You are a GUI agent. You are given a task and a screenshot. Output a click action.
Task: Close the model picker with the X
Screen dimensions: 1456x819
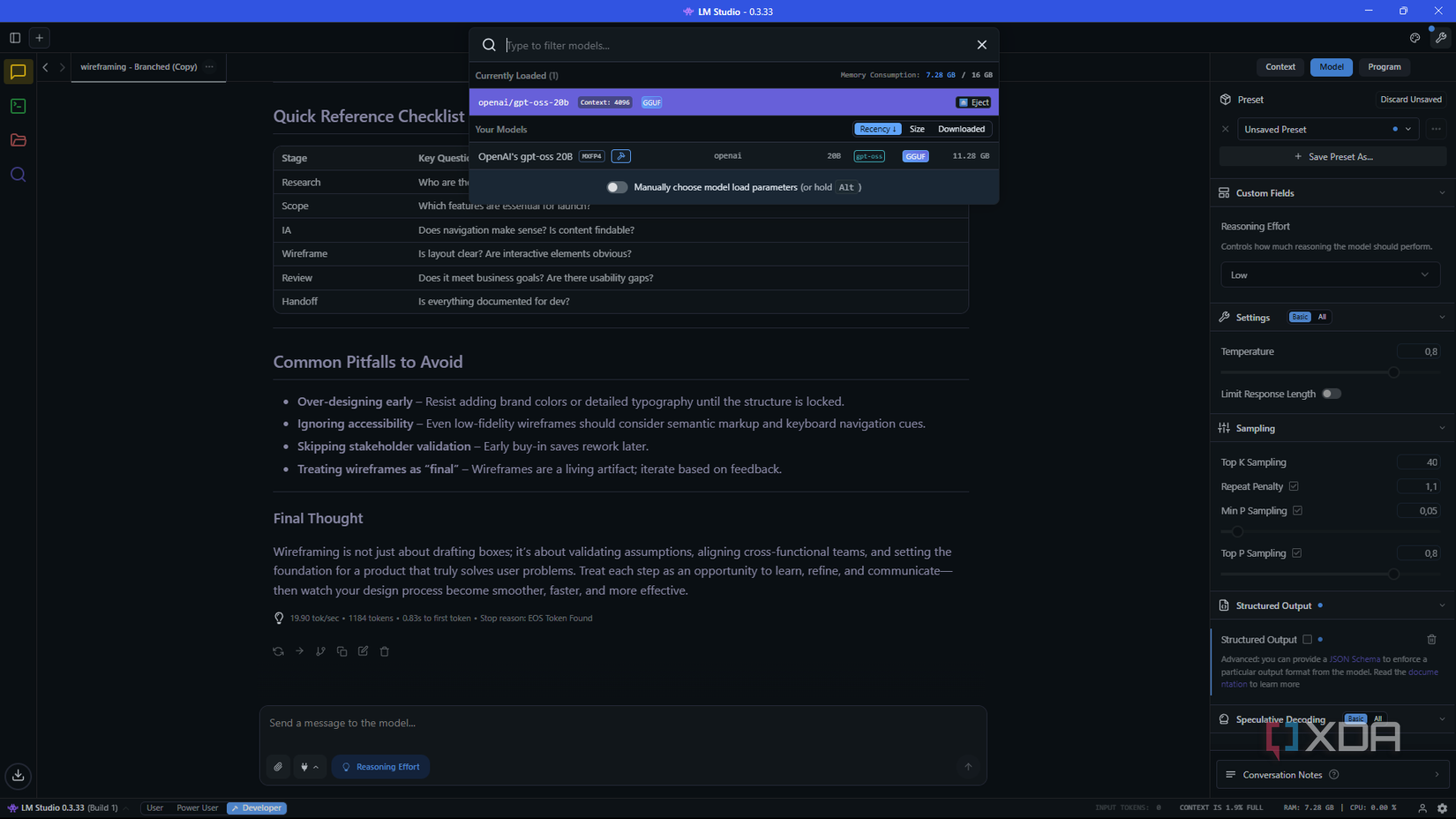pyautogui.click(x=981, y=45)
